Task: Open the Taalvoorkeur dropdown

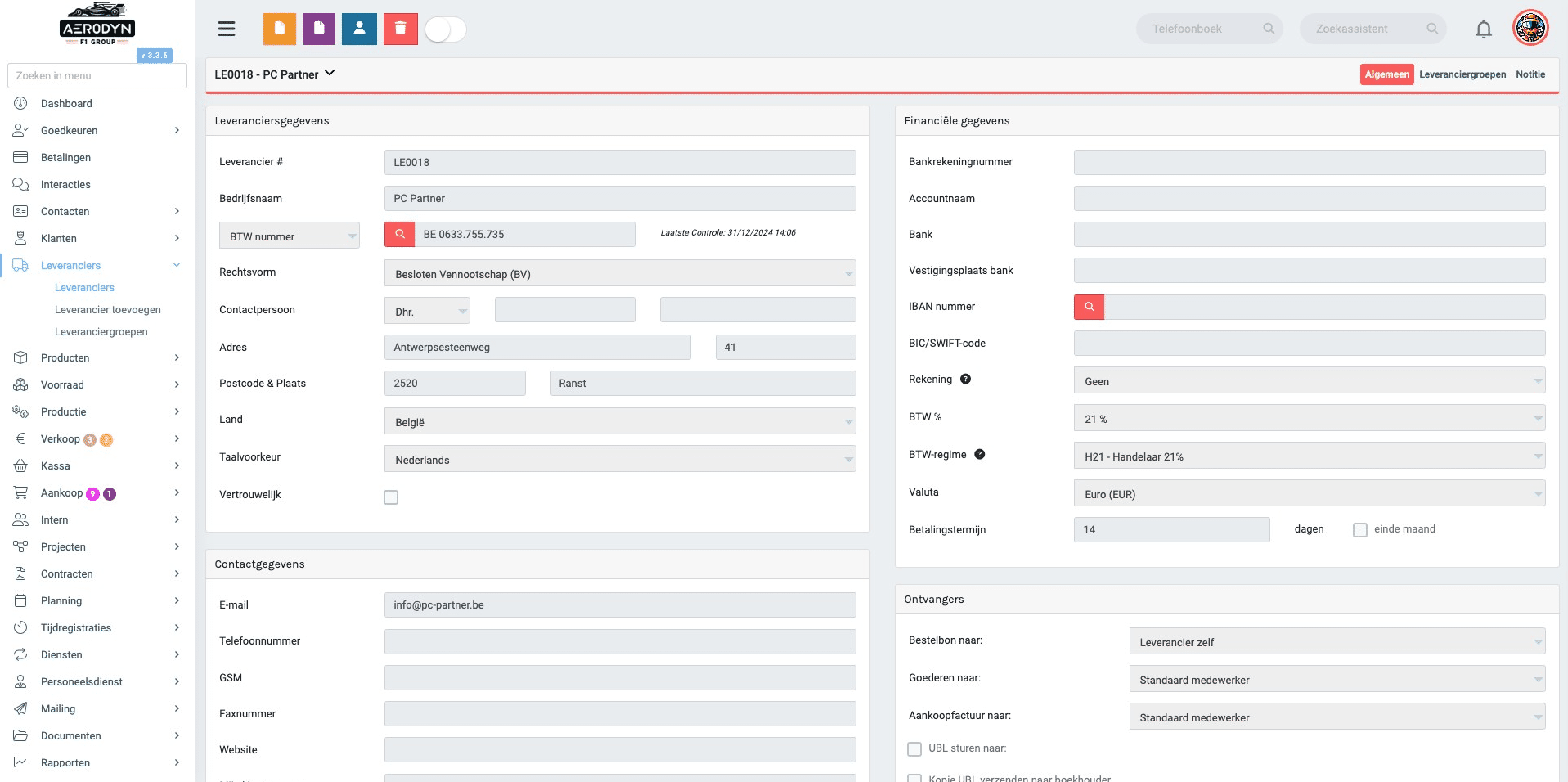Action: point(620,459)
